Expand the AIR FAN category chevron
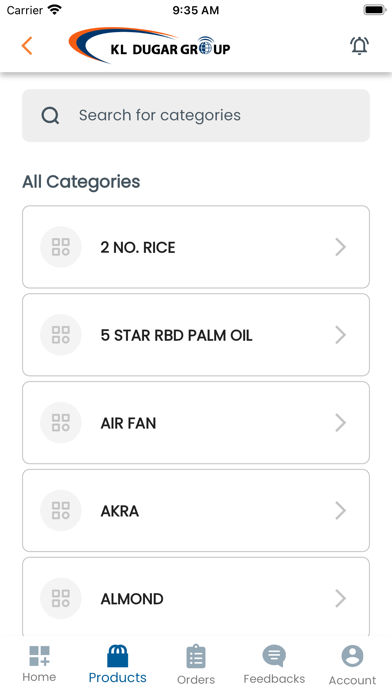Screen dimensions: 392x696 click(341, 423)
